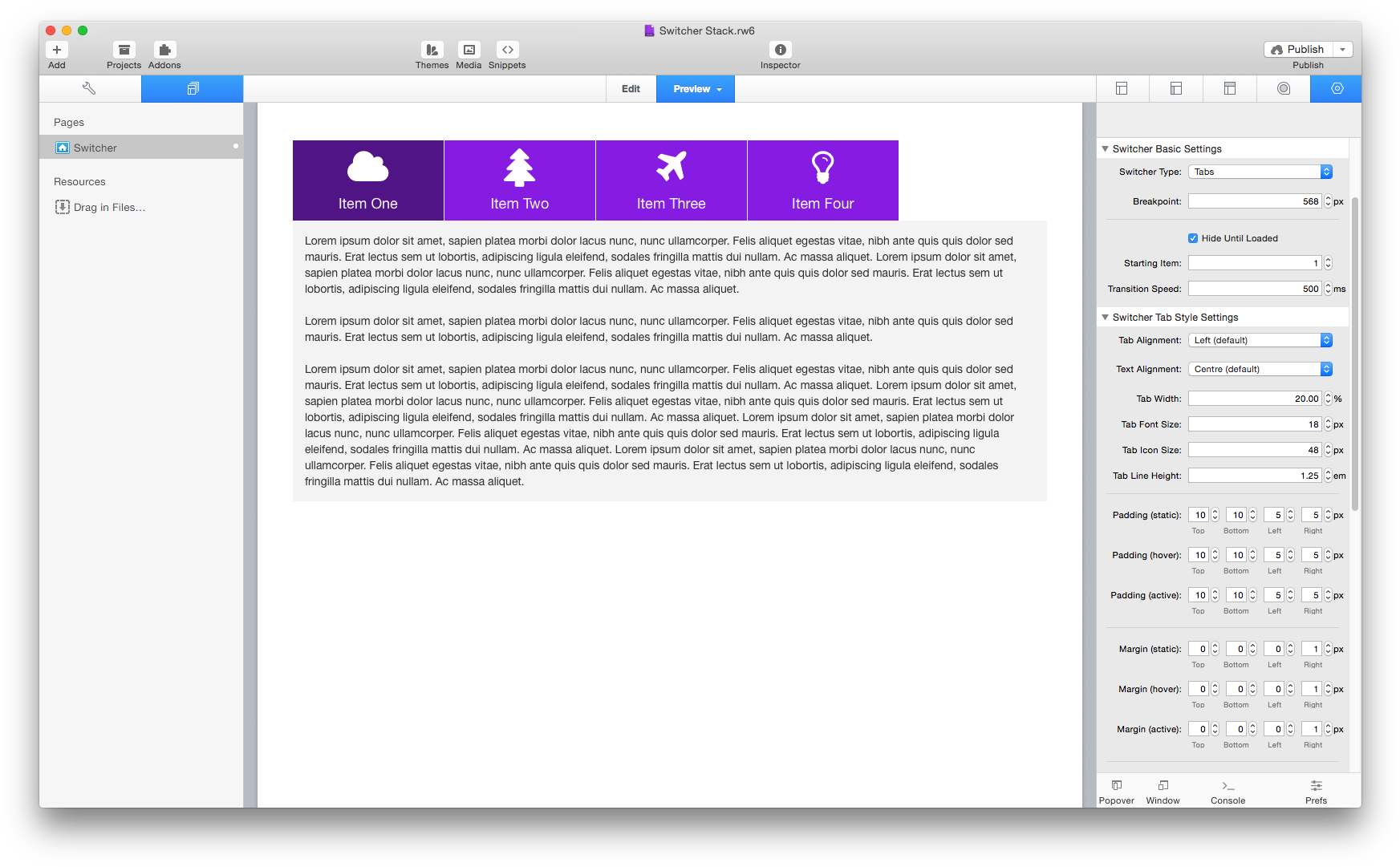Select the Switcher page in sidebar
The image size is (1400, 867).
click(x=95, y=148)
